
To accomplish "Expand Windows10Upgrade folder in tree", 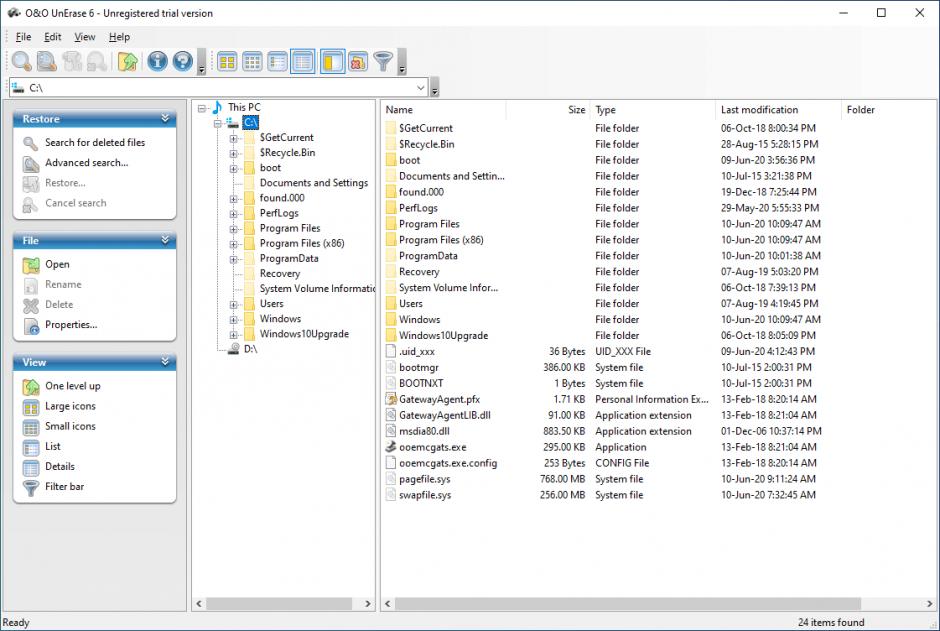I will pos(233,334).
